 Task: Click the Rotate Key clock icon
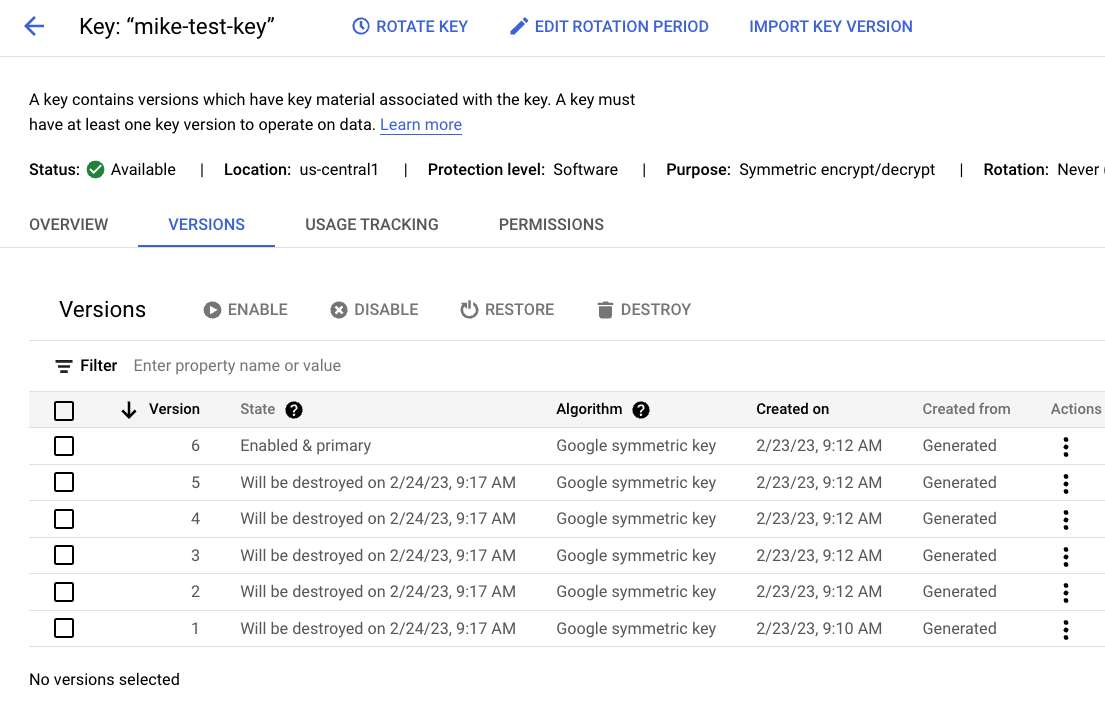click(359, 26)
